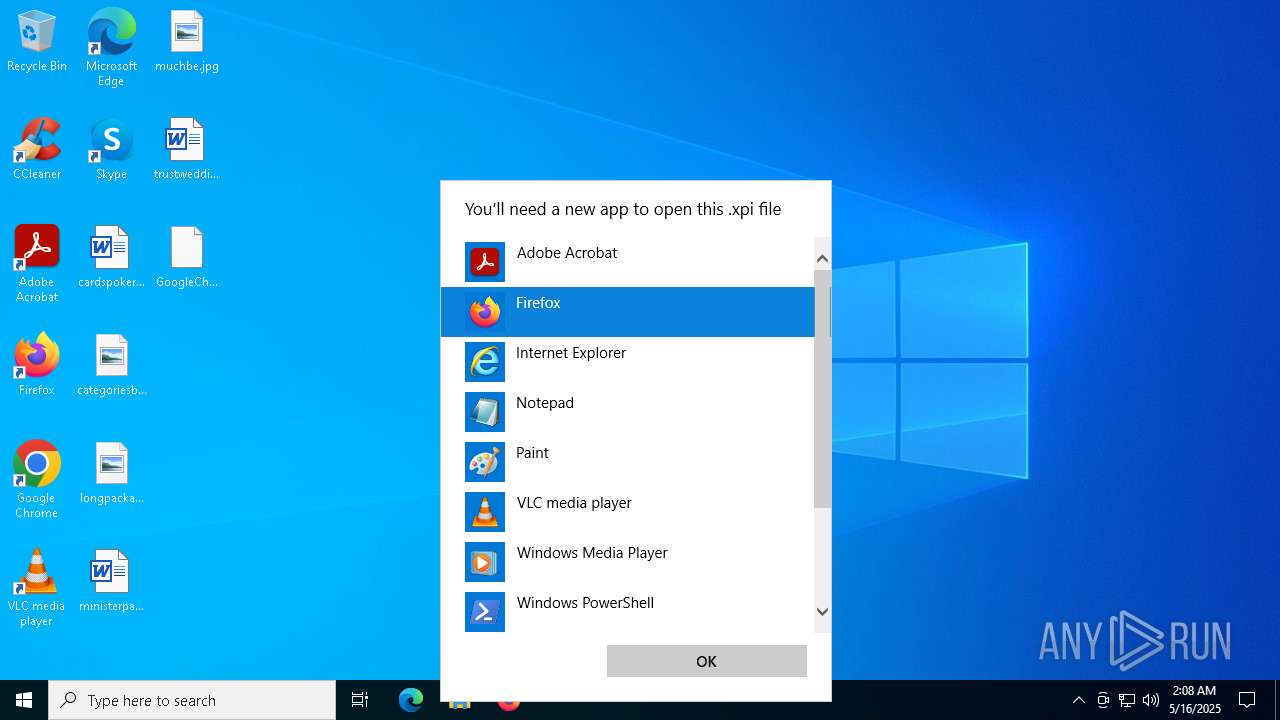Select the Windows PowerShell icon in the list
Viewport: 1280px width, 720px height.
point(485,612)
